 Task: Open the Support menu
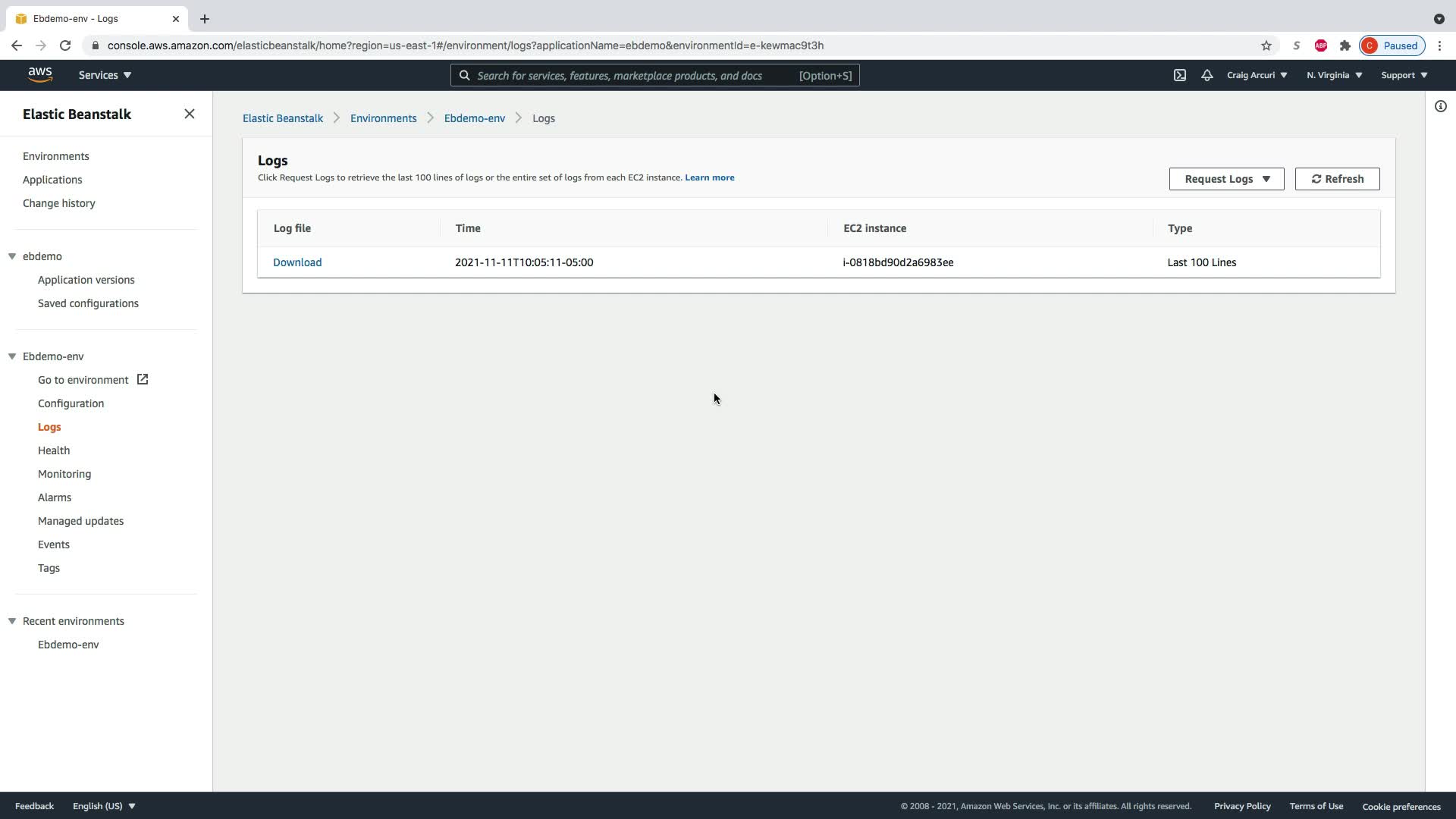(1404, 75)
